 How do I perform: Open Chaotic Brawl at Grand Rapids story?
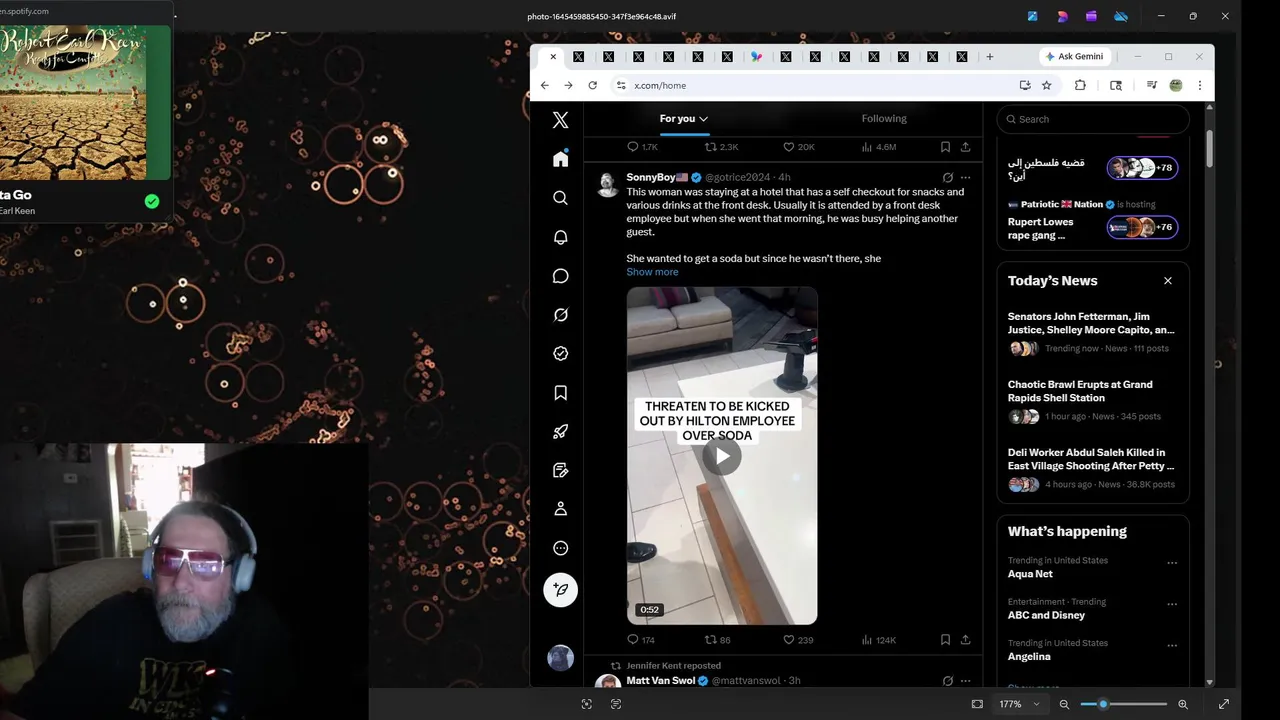pos(1080,391)
